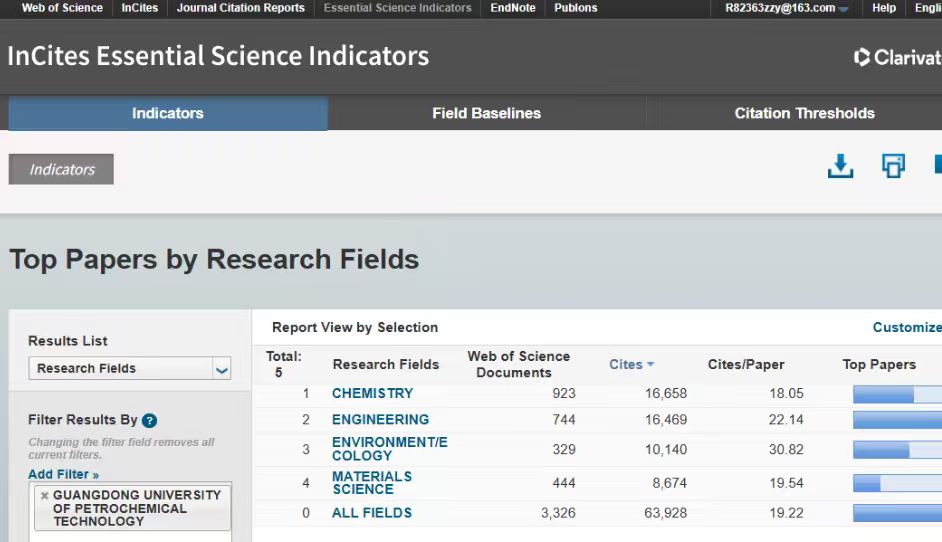Image resolution: width=942 pixels, height=542 pixels.
Task: Open EndNote in top bar
Action: coord(512,8)
